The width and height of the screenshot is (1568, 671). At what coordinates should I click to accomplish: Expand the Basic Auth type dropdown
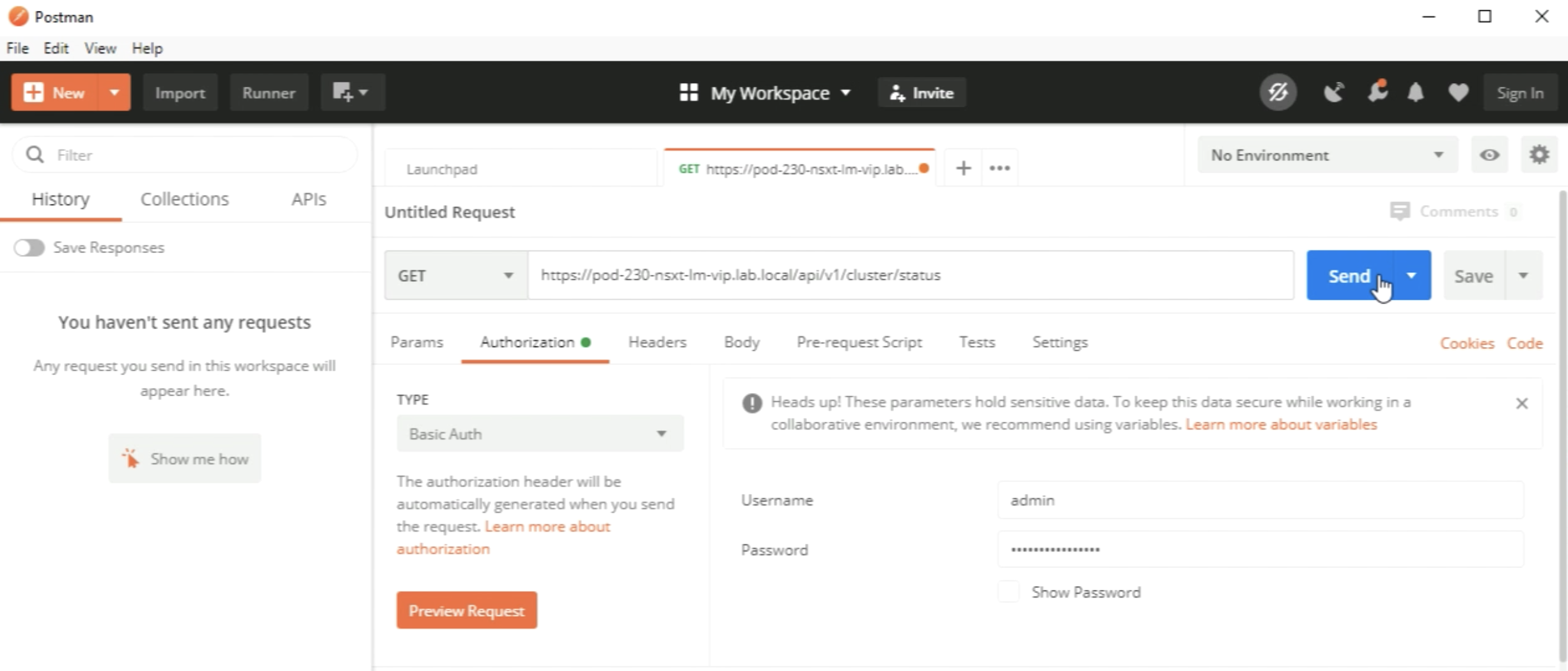[x=539, y=434]
